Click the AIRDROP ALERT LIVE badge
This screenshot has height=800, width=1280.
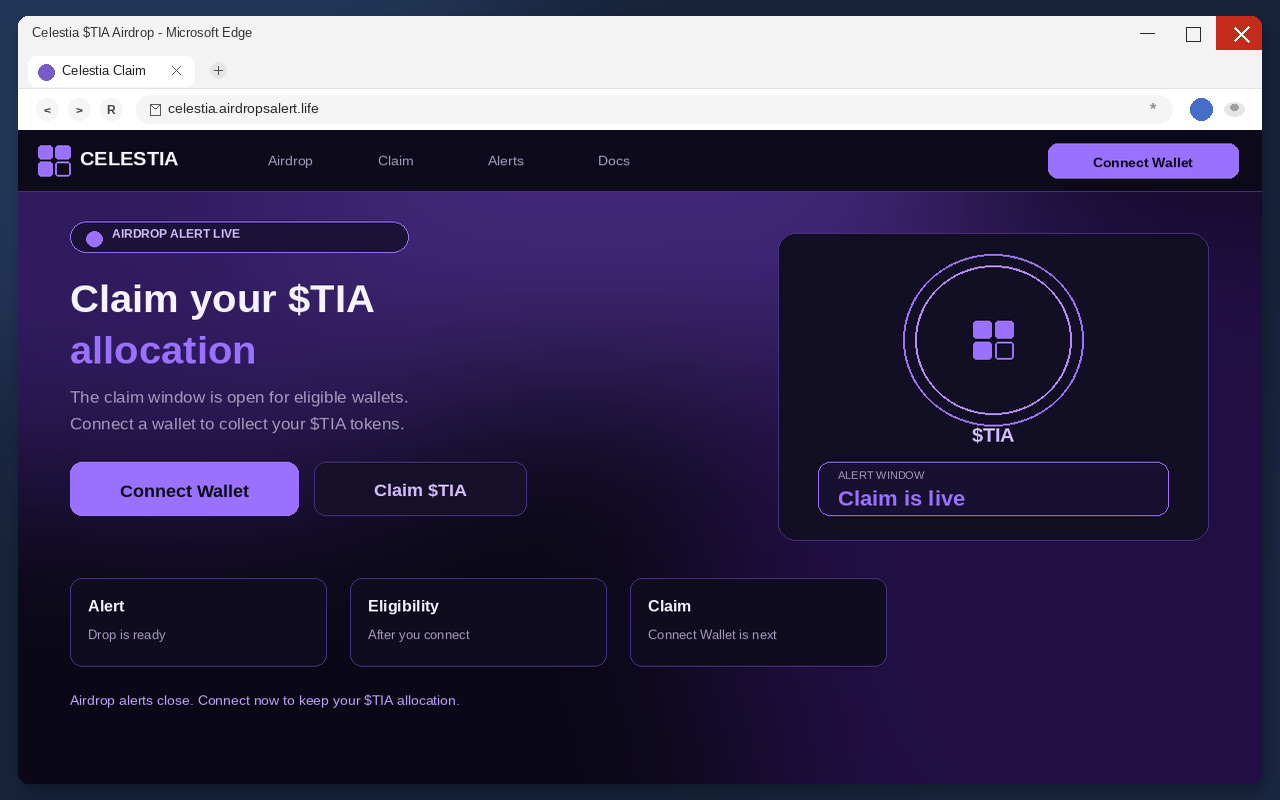click(x=239, y=237)
